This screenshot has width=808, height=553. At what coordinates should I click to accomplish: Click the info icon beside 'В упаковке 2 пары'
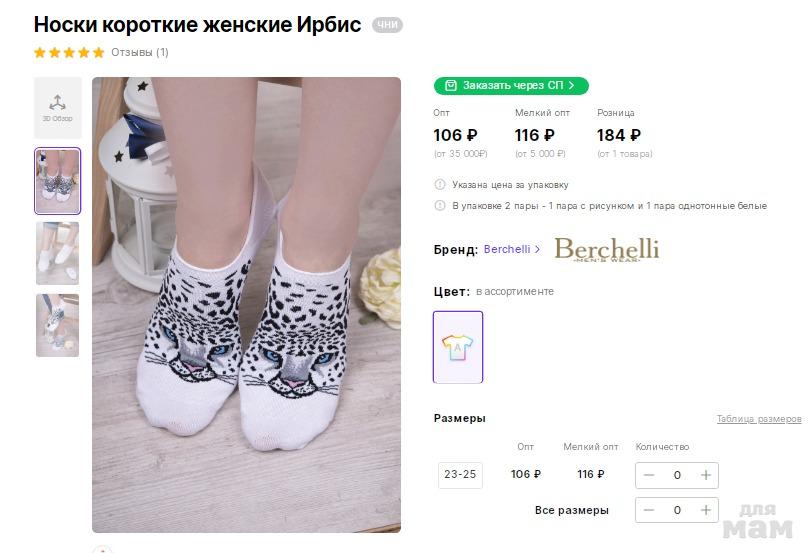pos(440,206)
